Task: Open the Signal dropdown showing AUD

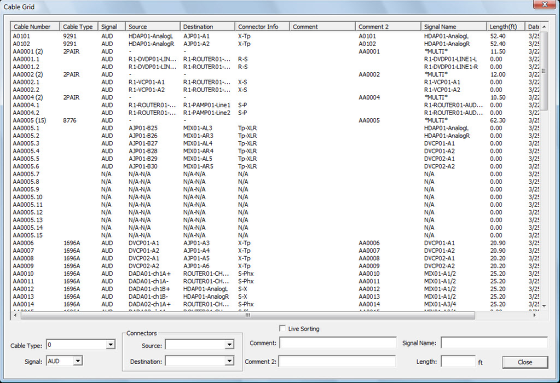Action: [78, 361]
